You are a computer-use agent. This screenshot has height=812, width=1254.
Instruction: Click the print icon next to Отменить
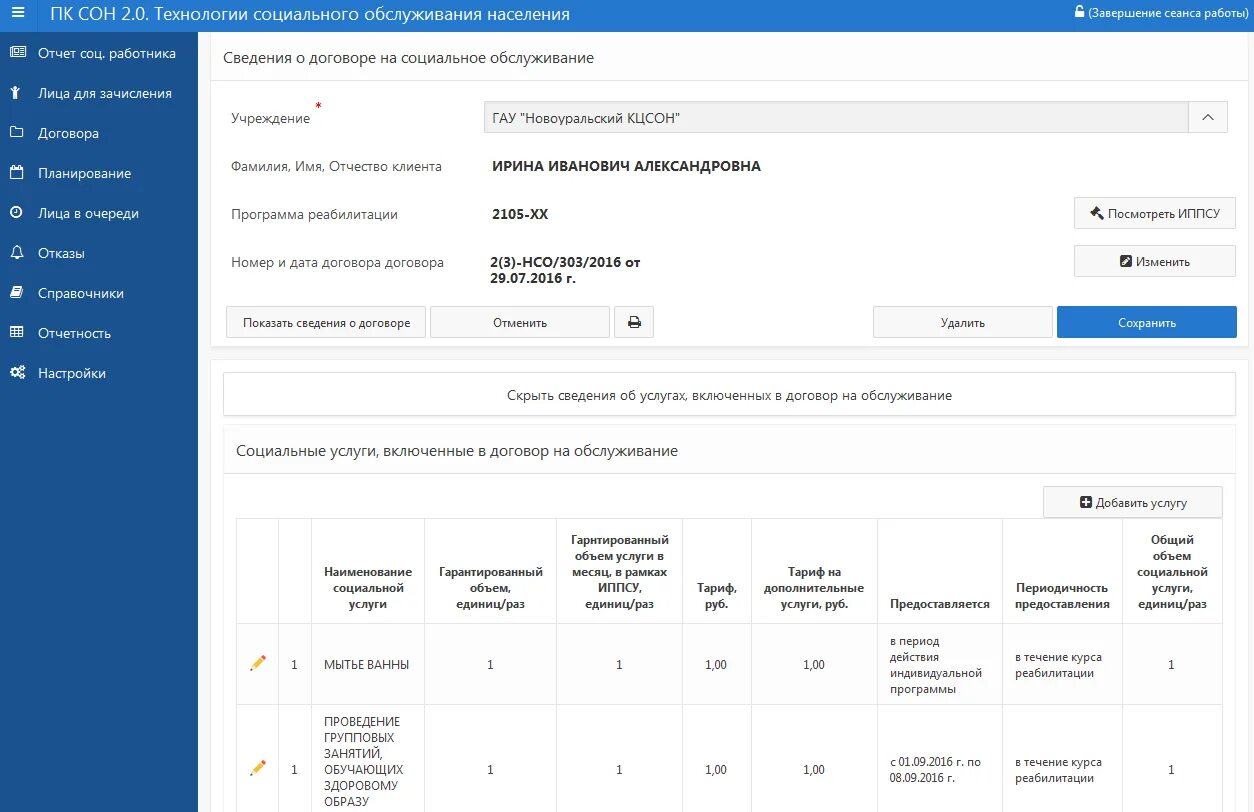click(633, 322)
